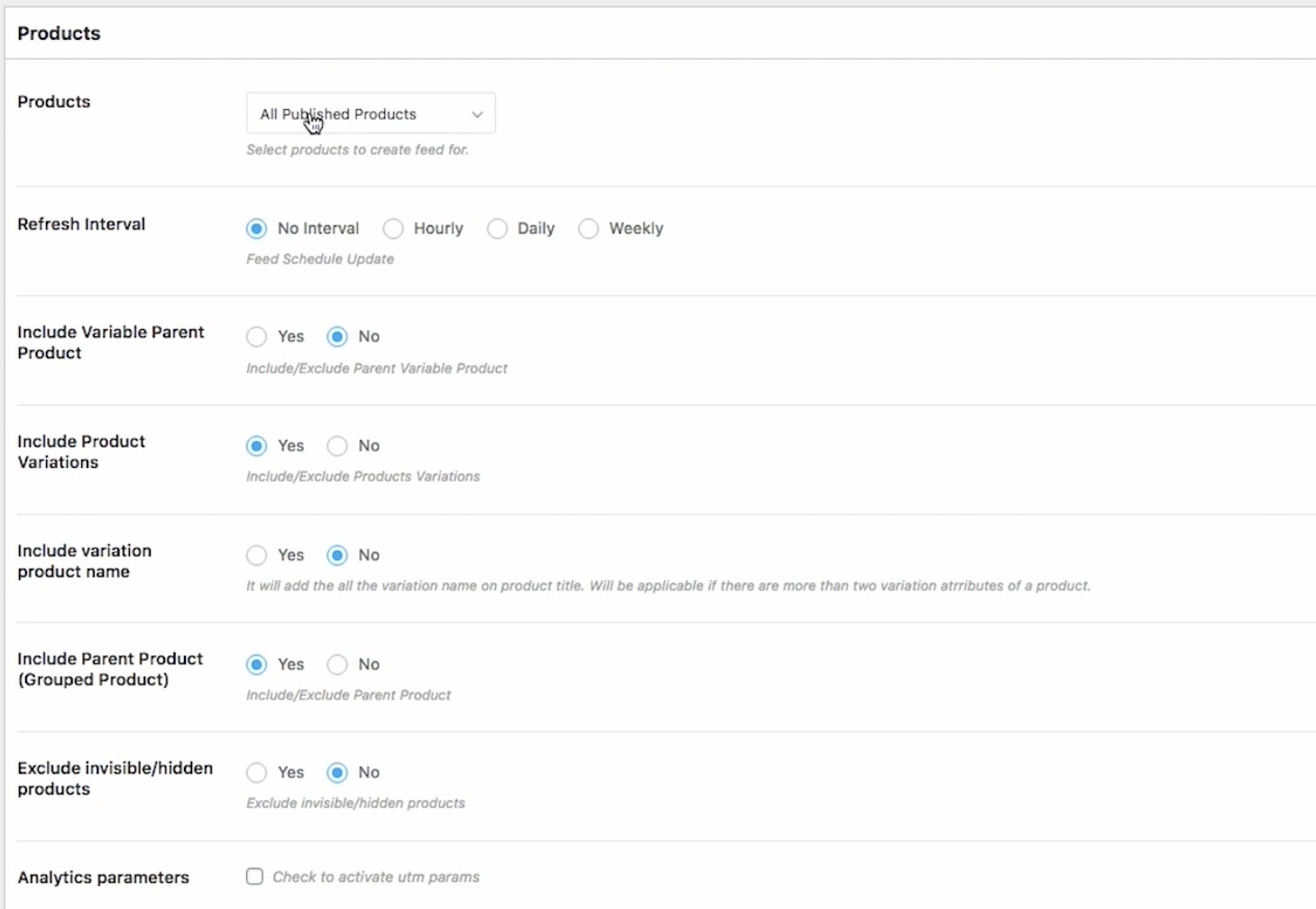Select Hourly refresh interval
Screen dimensions: 1316x909
tap(393, 229)
